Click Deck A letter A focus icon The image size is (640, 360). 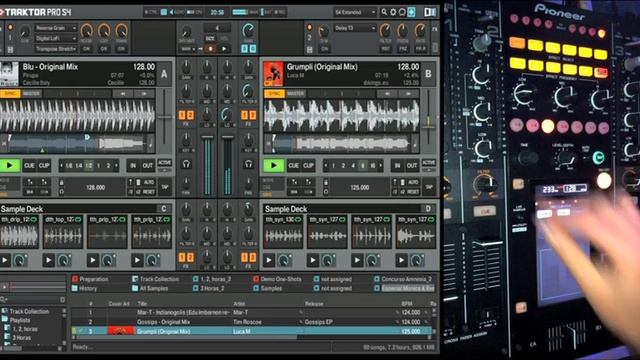(164, 74)
